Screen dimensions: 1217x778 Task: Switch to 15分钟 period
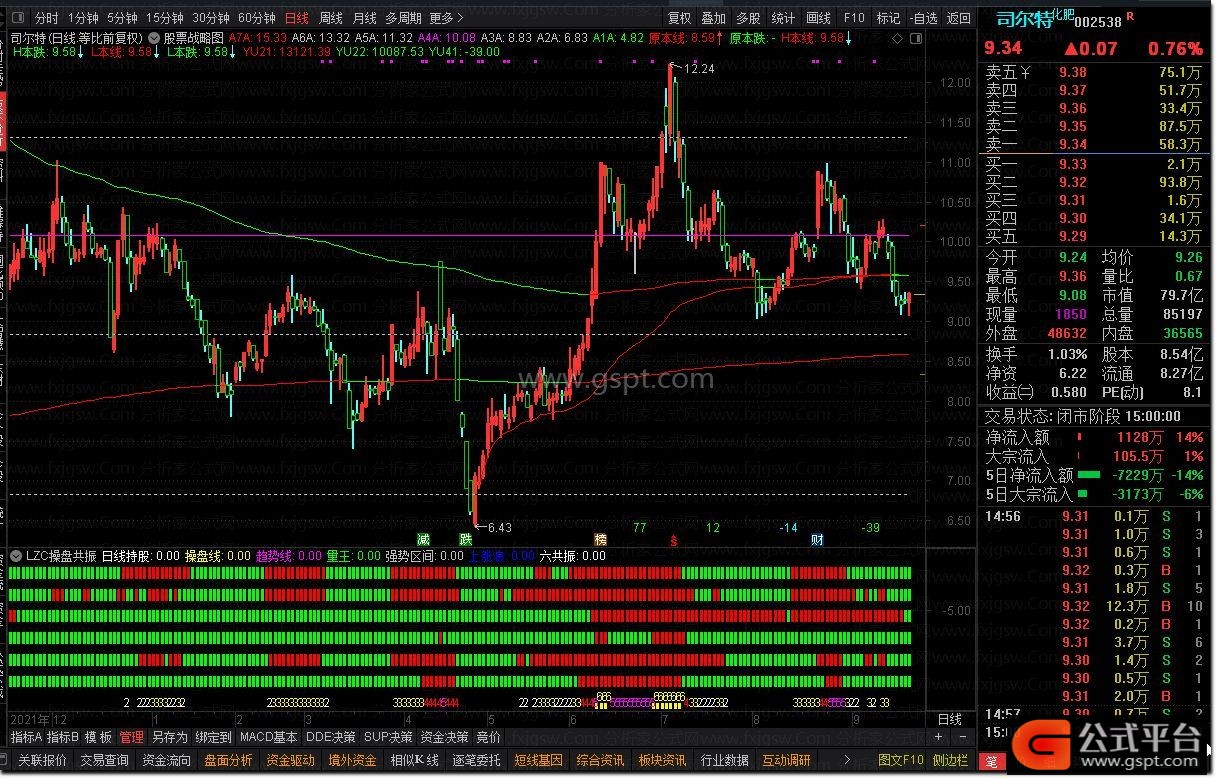[164, 18]
